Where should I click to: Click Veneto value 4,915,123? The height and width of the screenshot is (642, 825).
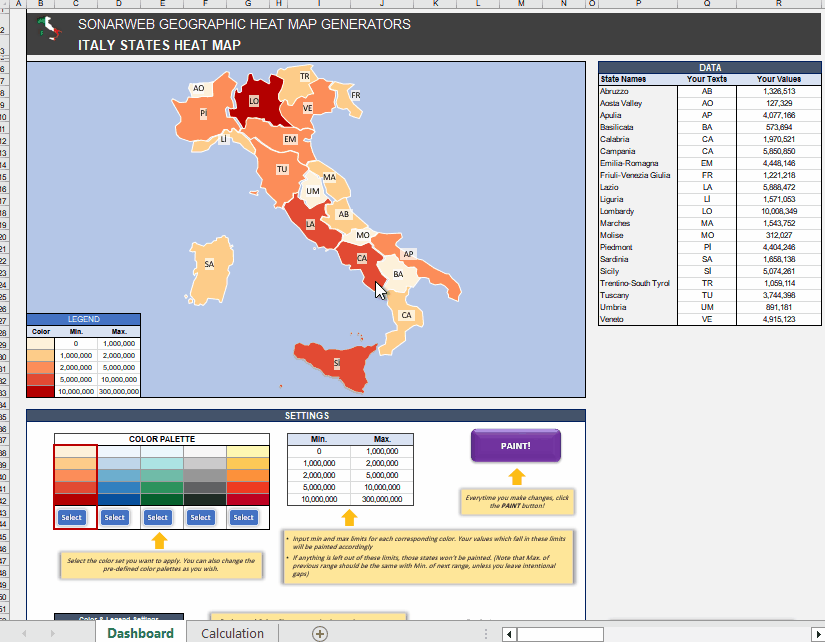point(779,319)
